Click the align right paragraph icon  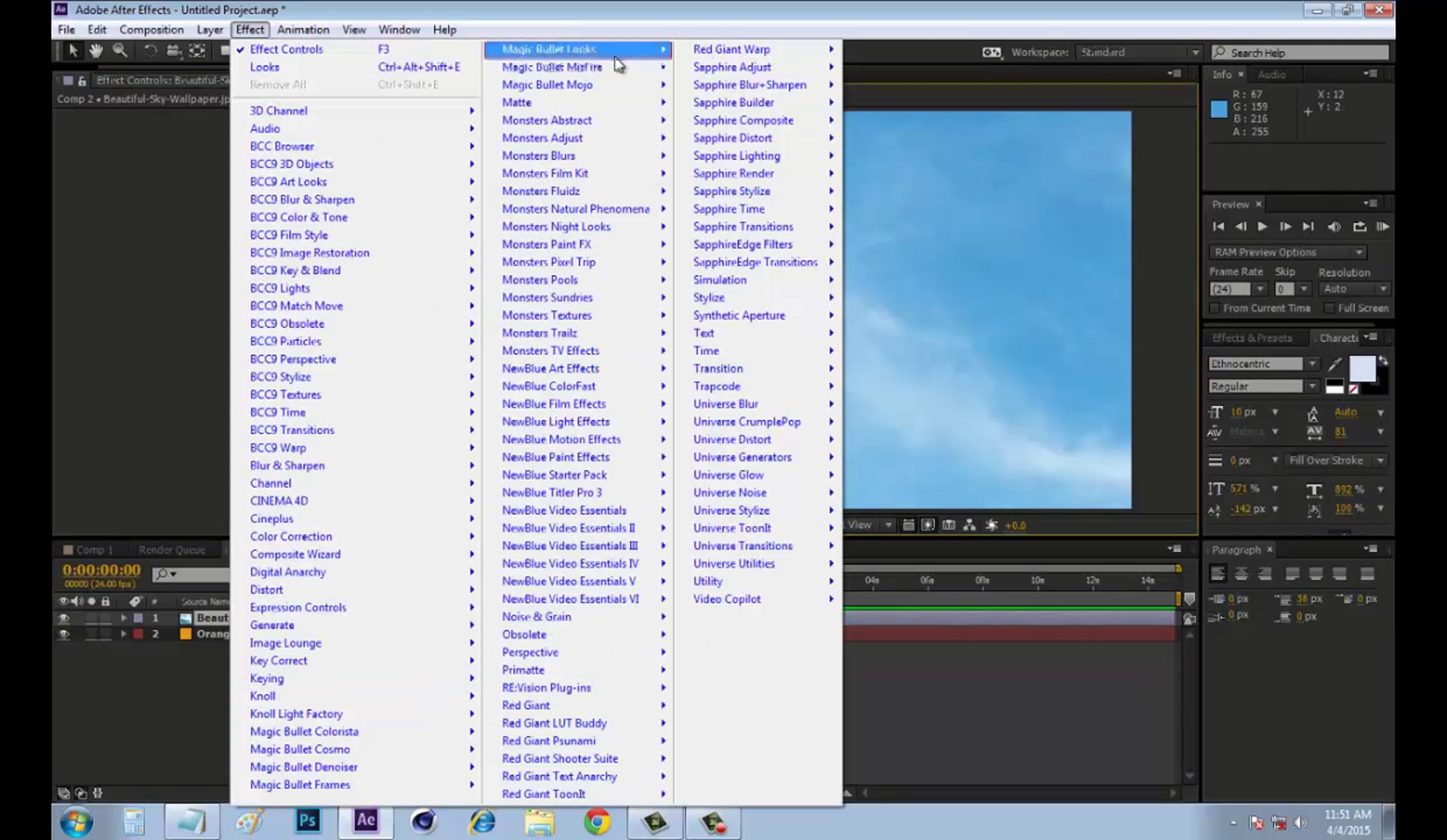click(x=1264, y=574)
